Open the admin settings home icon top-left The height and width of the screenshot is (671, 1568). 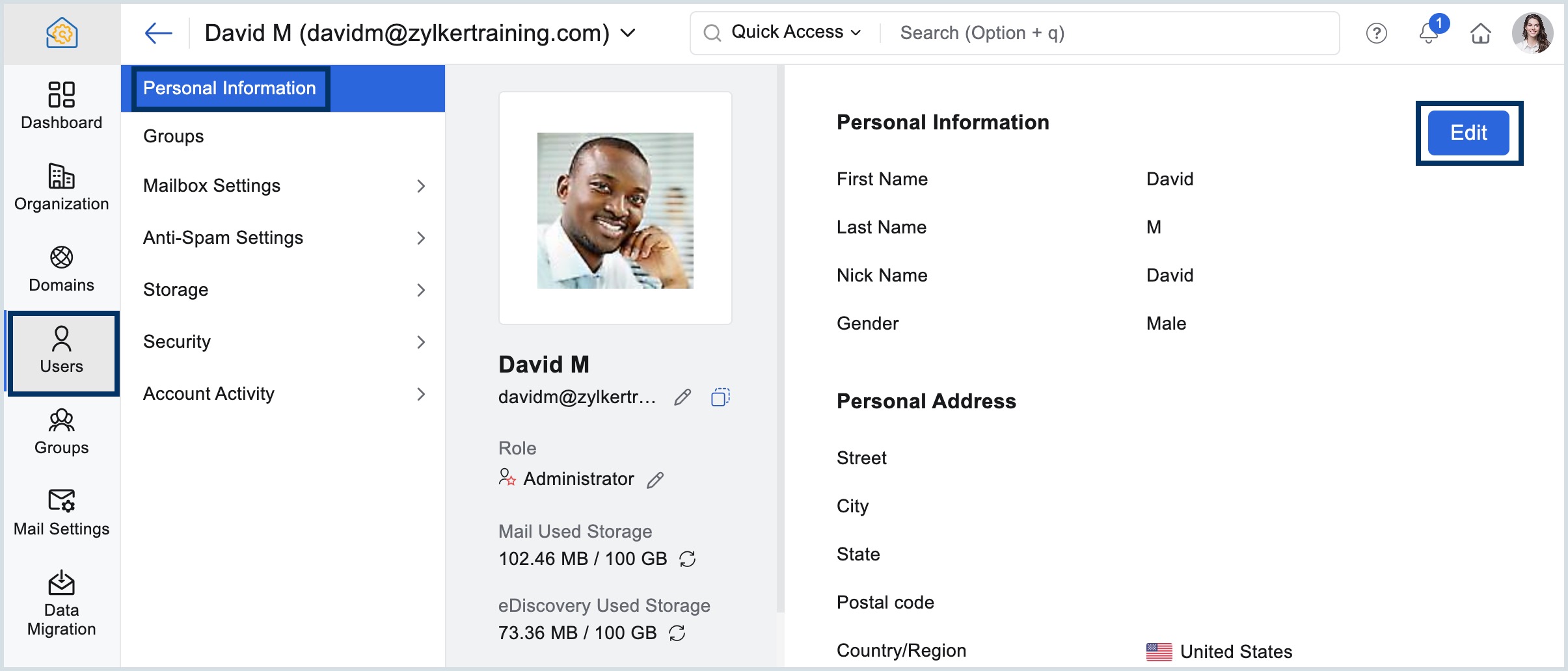pos(61,33)
